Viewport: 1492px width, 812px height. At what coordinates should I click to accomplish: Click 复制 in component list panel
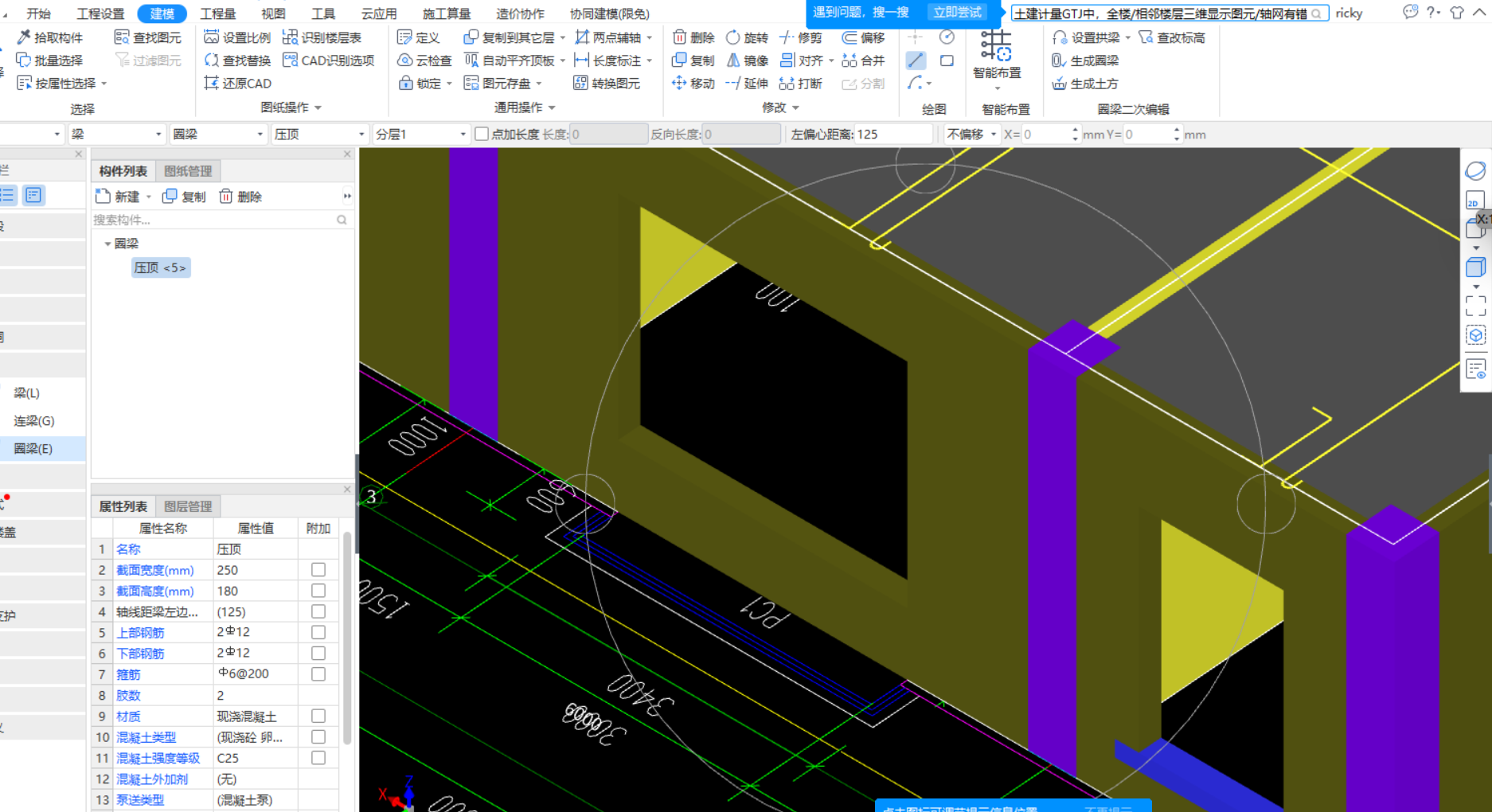(x=184, y=197)
